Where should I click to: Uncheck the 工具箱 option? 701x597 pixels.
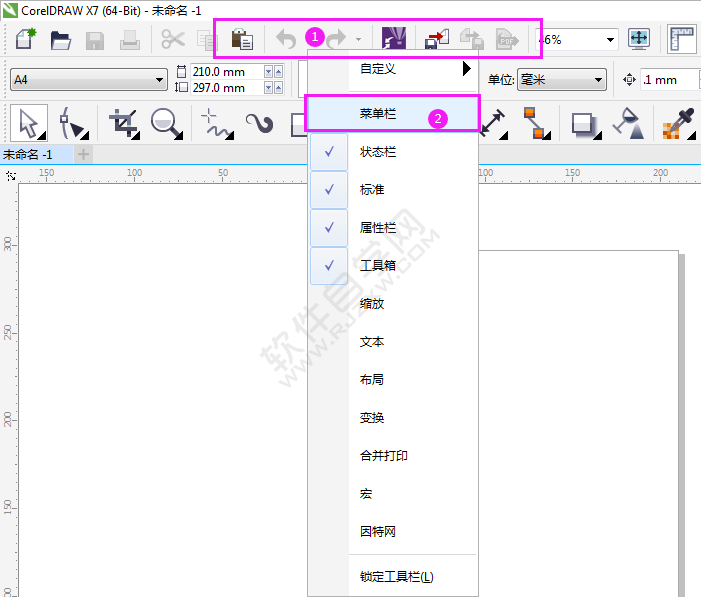coord(393,266)
